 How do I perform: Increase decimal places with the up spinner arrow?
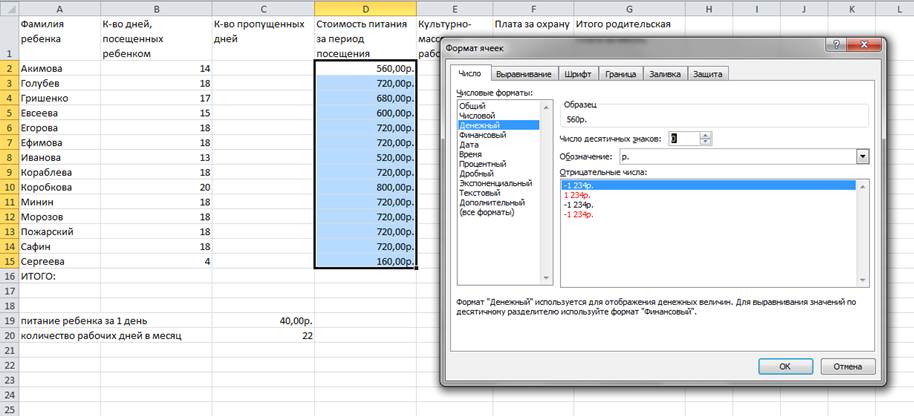(706, 135)
